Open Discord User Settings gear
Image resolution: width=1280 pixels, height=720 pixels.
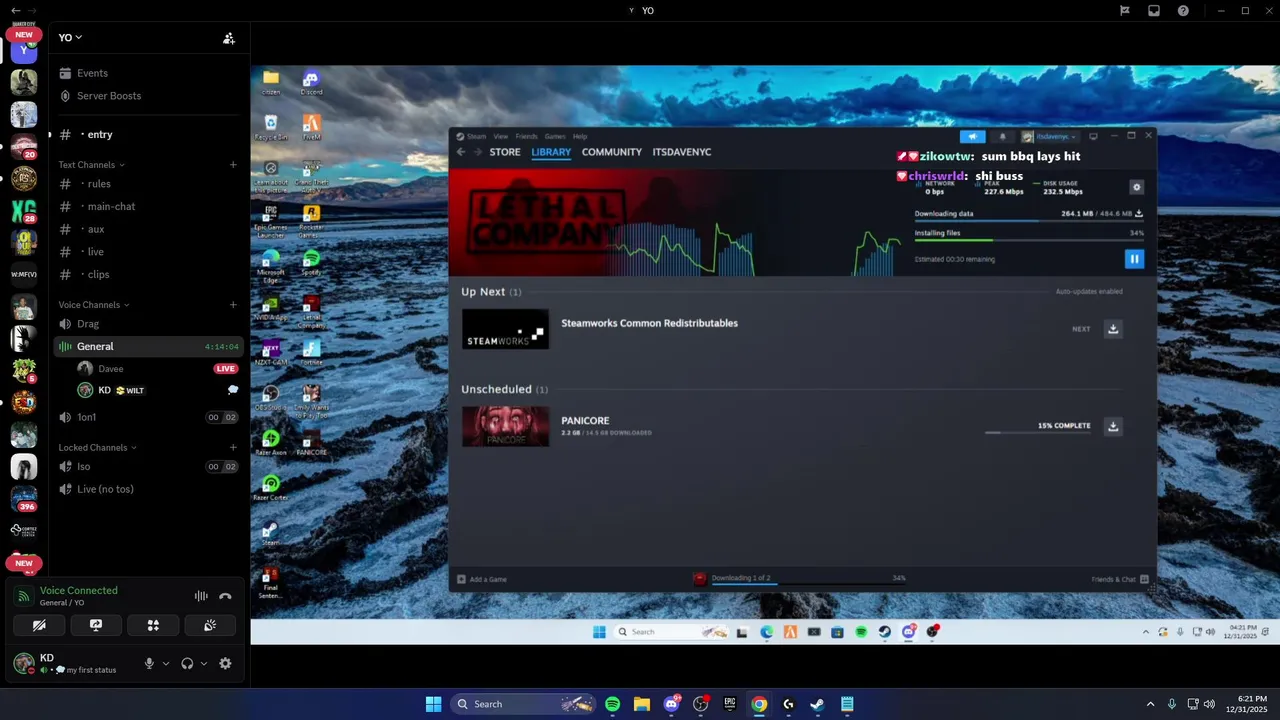coord(225,663)
